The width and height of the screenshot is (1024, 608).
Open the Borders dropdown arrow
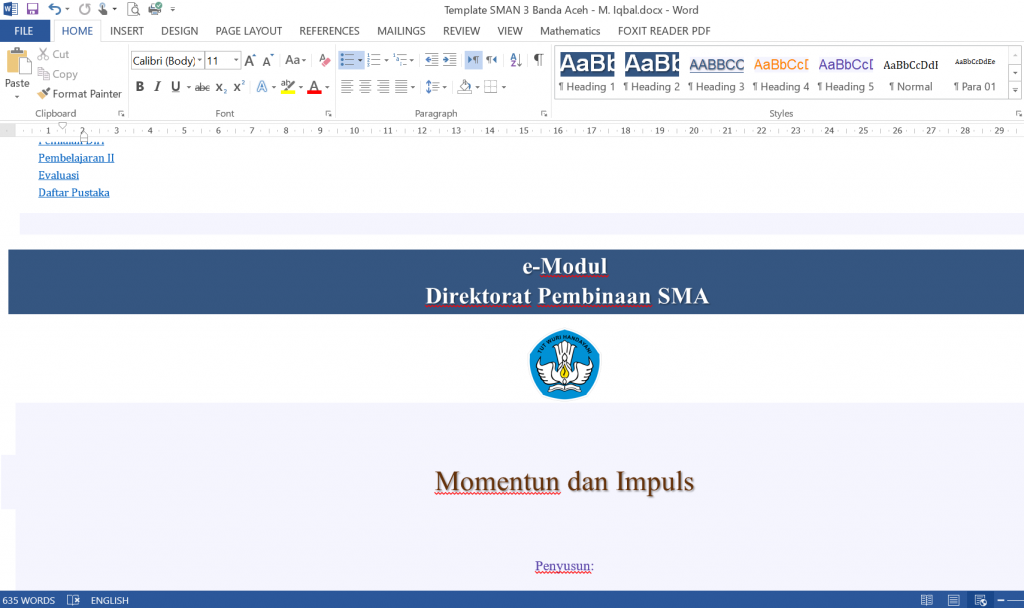coord(504,87)
